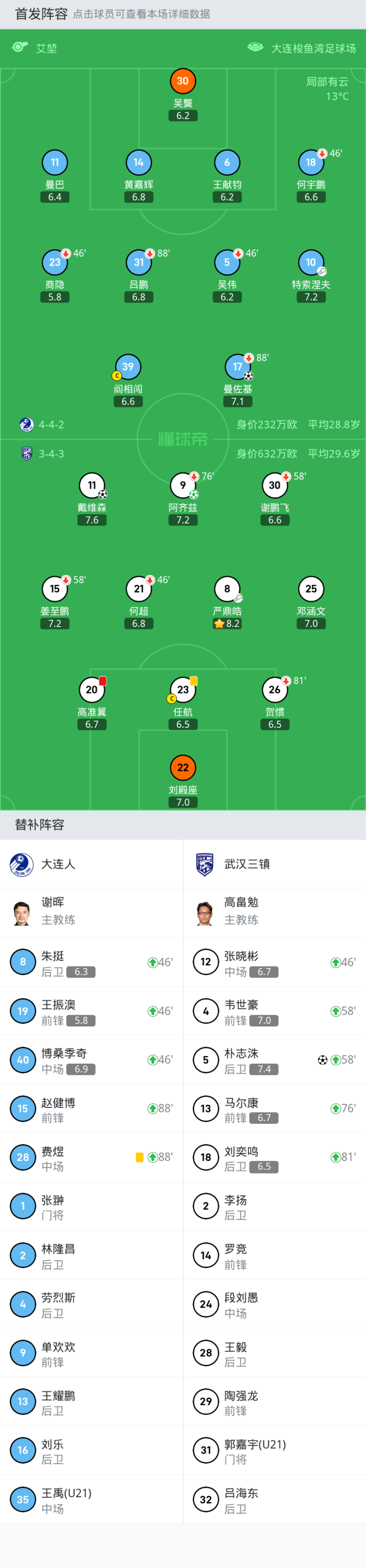Select goalkeeper 刘殿座's orange number 22 badge
The image size is (366, 1568).
coord(182,767)
